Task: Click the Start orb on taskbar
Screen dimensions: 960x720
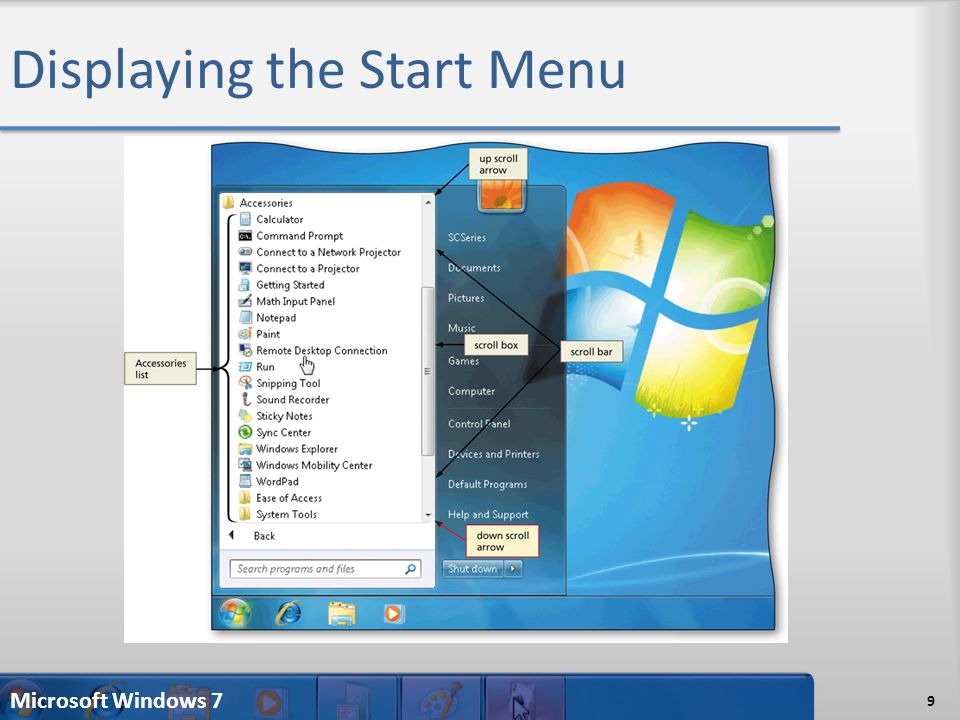Action: 235,613
